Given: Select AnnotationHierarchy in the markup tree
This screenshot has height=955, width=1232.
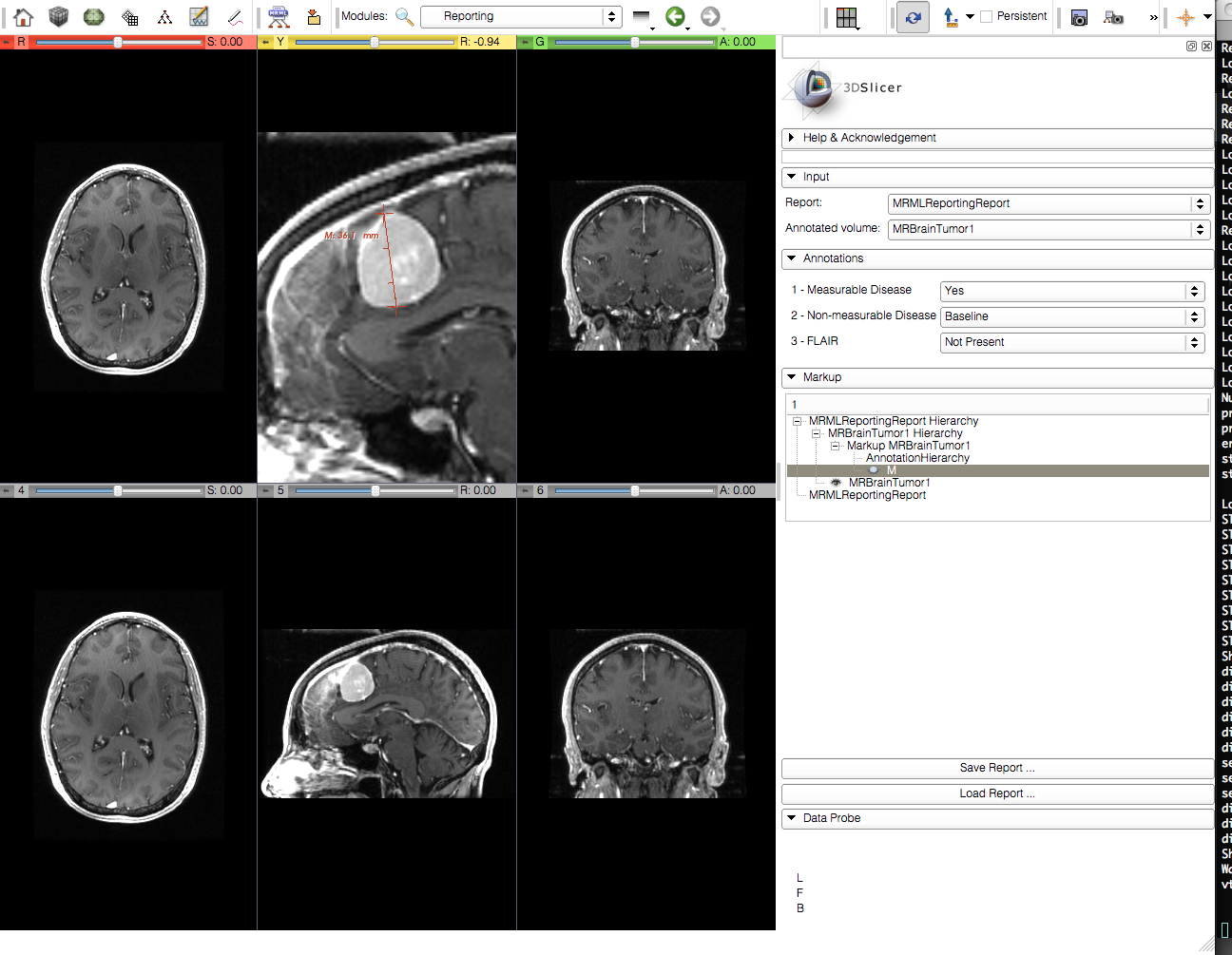Looking at the screenshot, I should 917,458.
